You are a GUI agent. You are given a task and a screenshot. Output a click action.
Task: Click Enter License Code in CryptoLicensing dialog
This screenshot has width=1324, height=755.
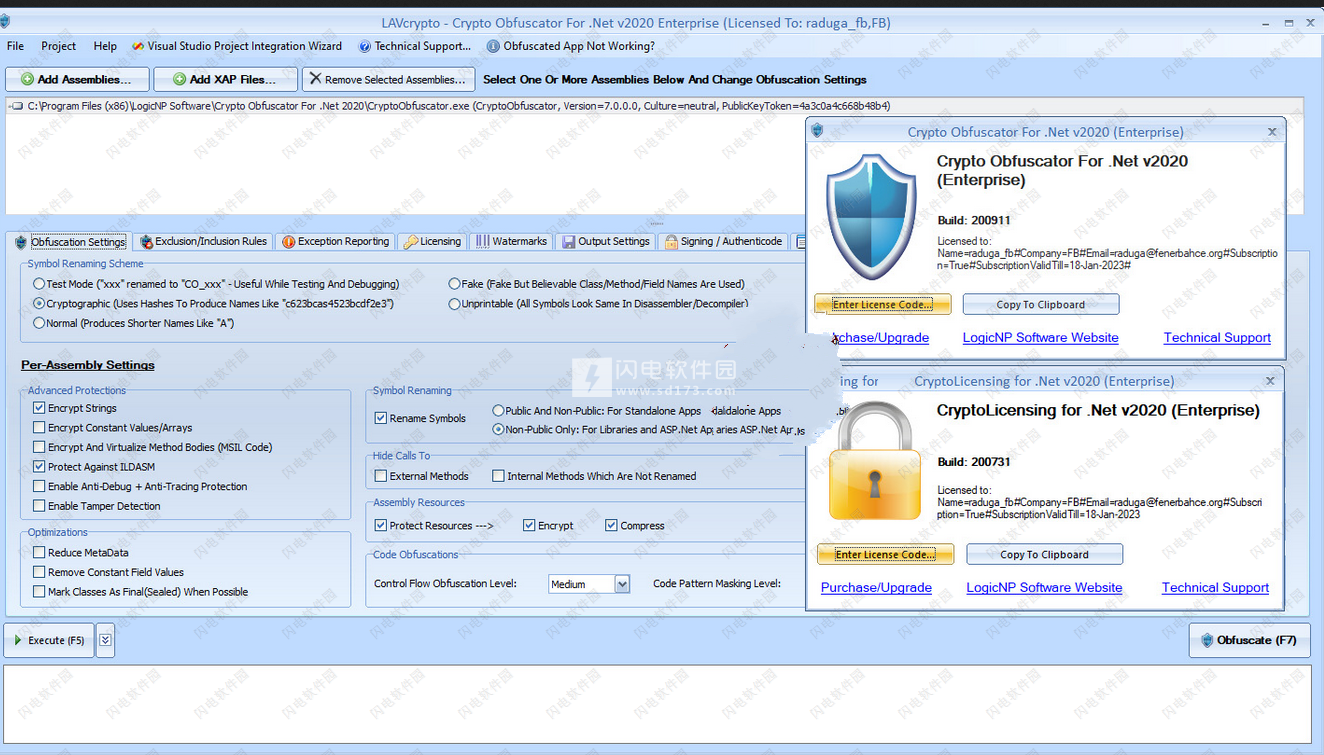click(x=886, y=554)
